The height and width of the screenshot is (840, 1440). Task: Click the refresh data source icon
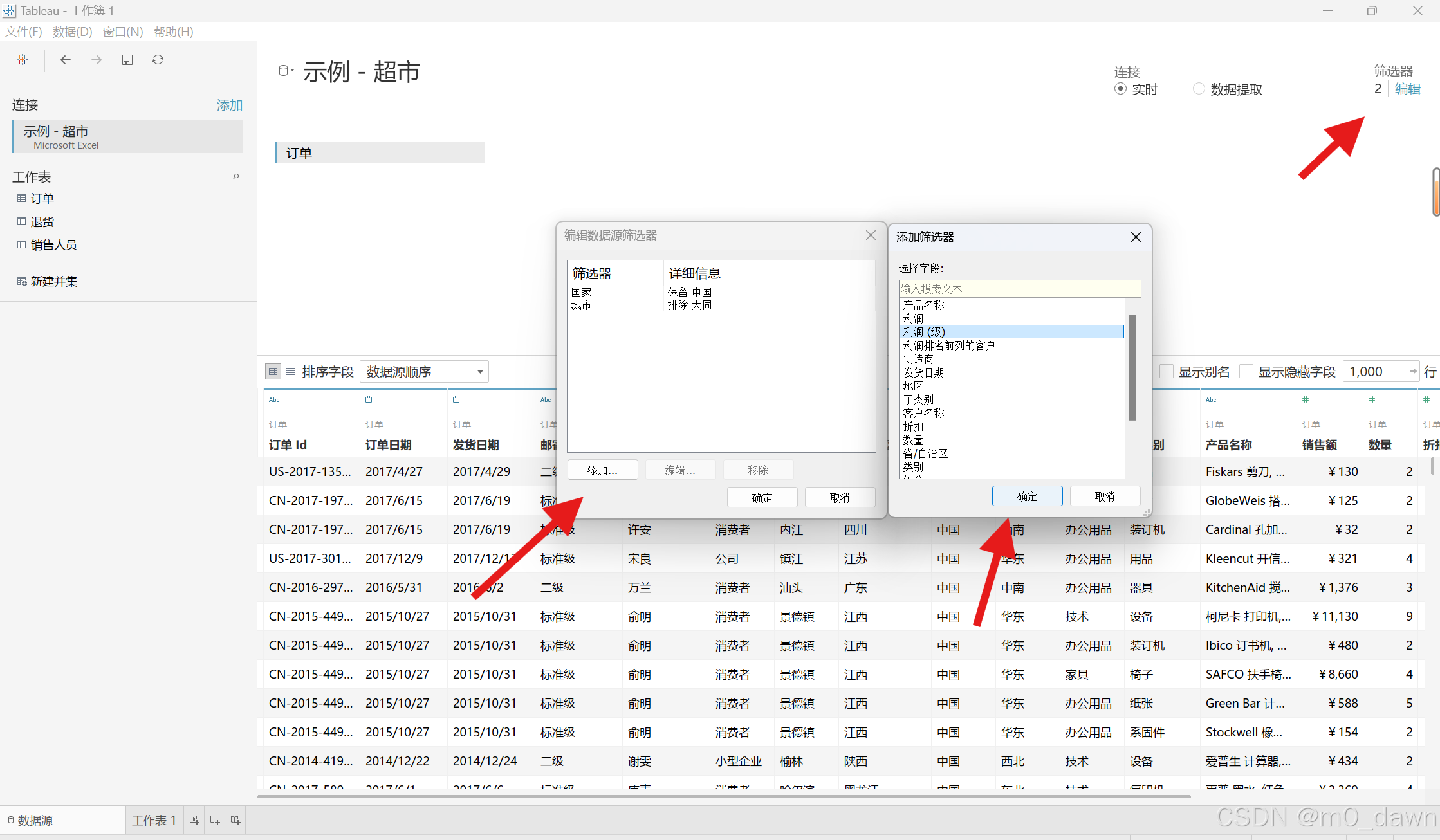tap(158, 60)
